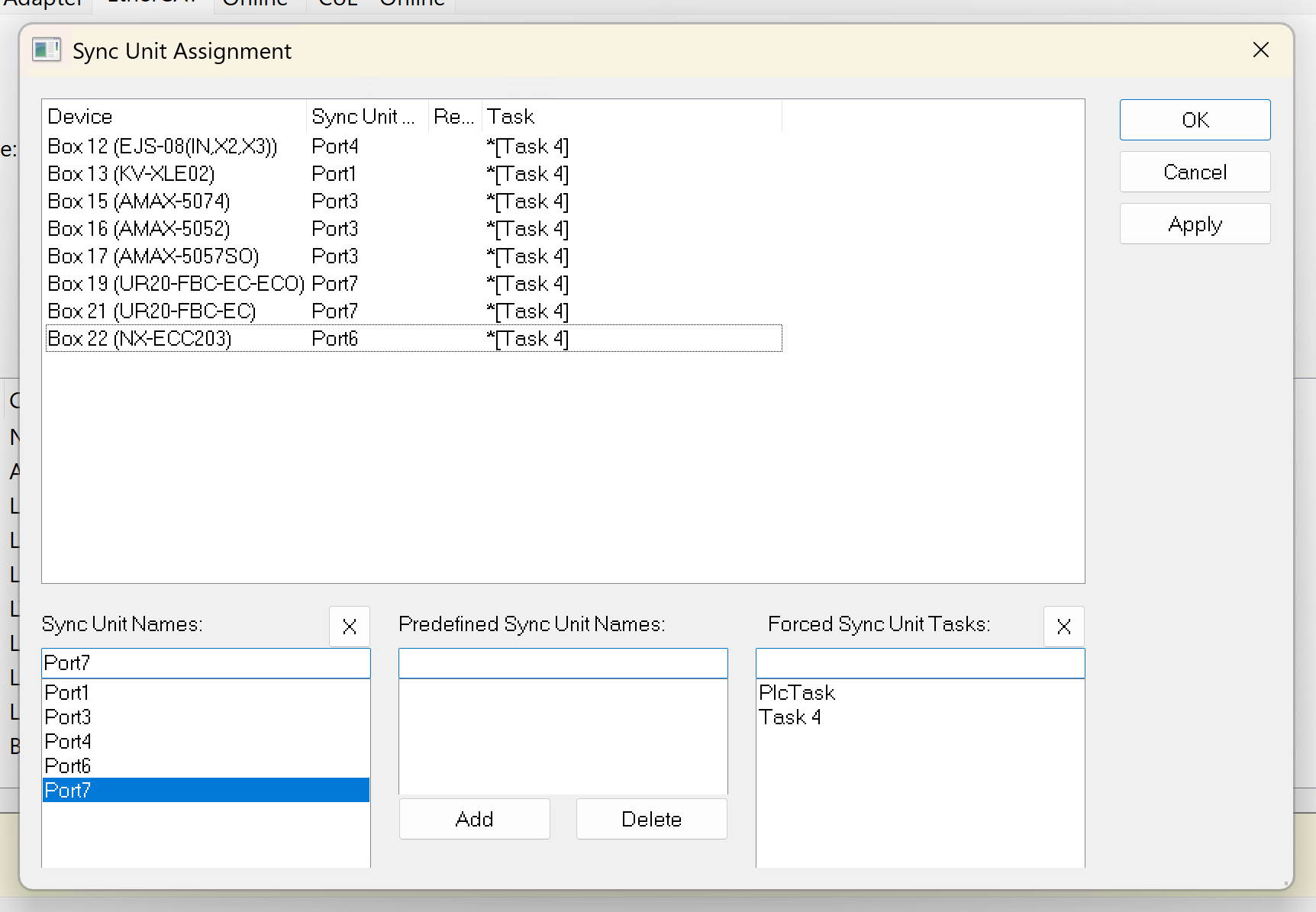Image resolution: width=1316 pixels, height=912 pixels.
Task: Select Box 22 (NX-ECC203) row
Action: point(139,339)
